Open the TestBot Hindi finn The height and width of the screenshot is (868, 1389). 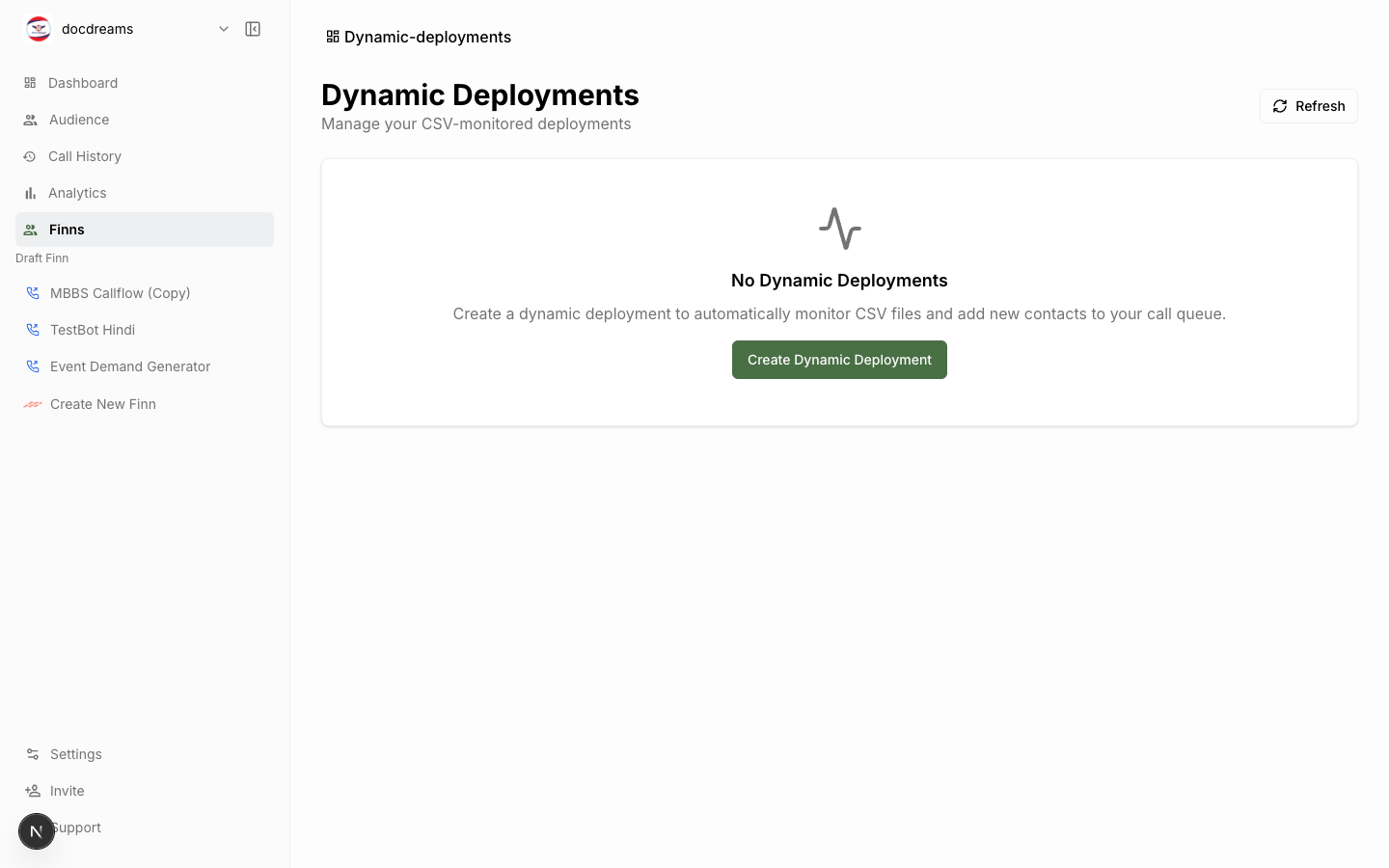coord(145,330)
